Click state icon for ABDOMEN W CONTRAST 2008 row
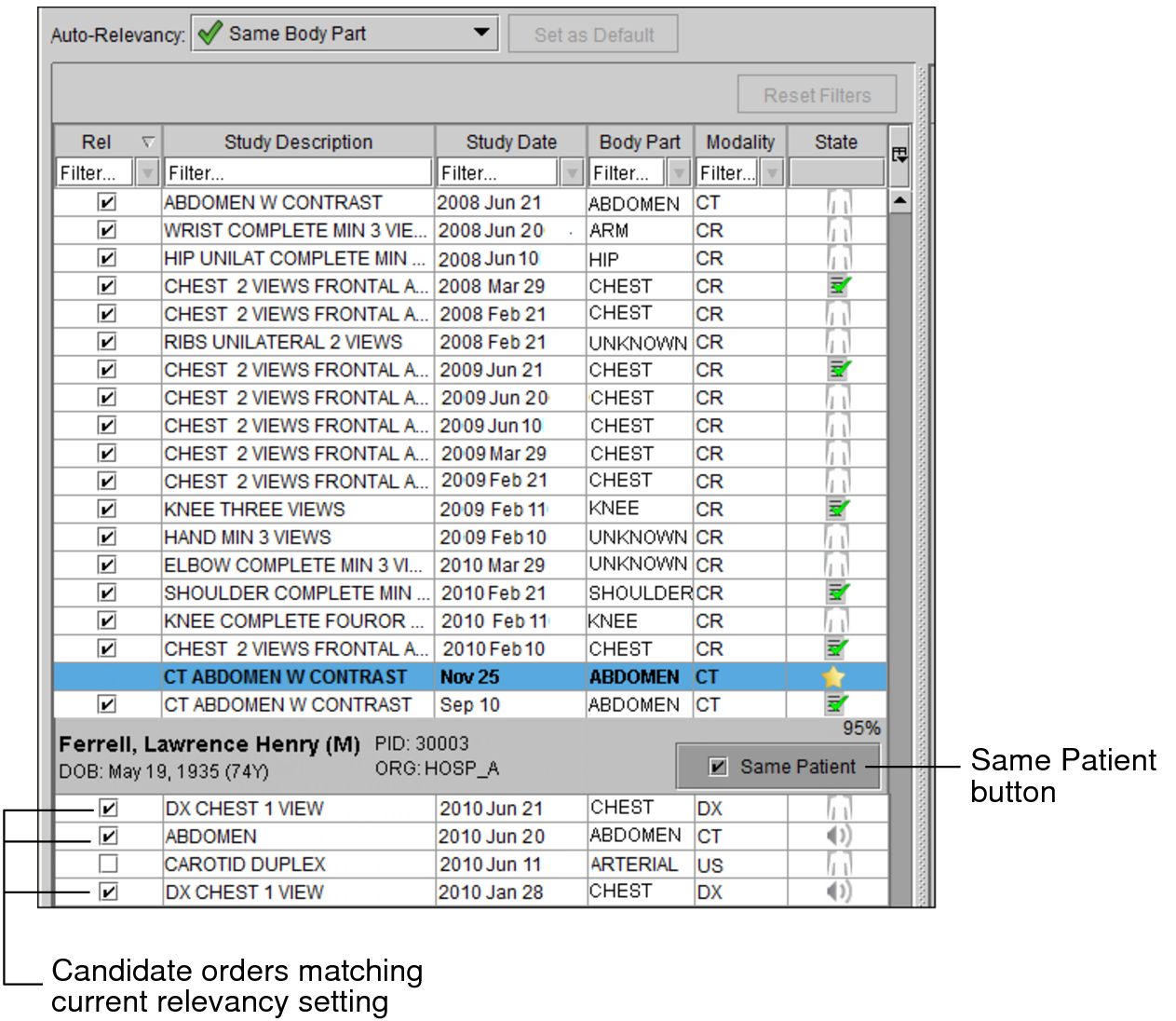 coord(839,202)
